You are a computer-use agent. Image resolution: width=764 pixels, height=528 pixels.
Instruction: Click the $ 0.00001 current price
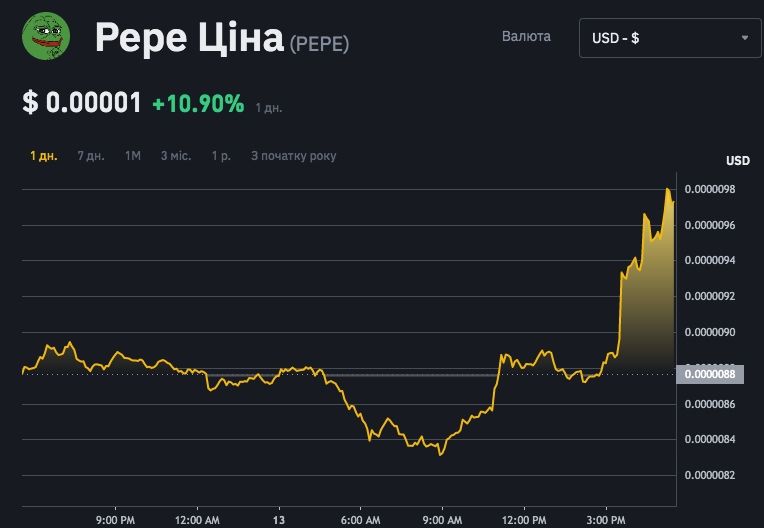click(82, 103)
